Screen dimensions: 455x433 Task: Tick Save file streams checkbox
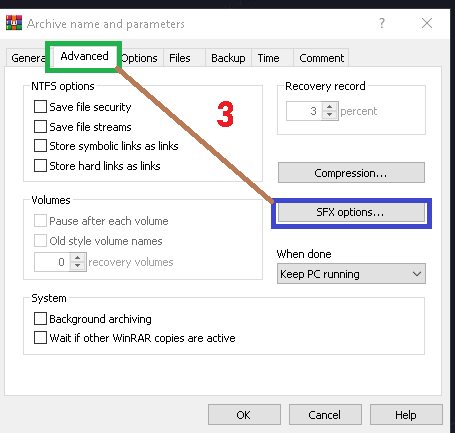(x=40, y=127)
